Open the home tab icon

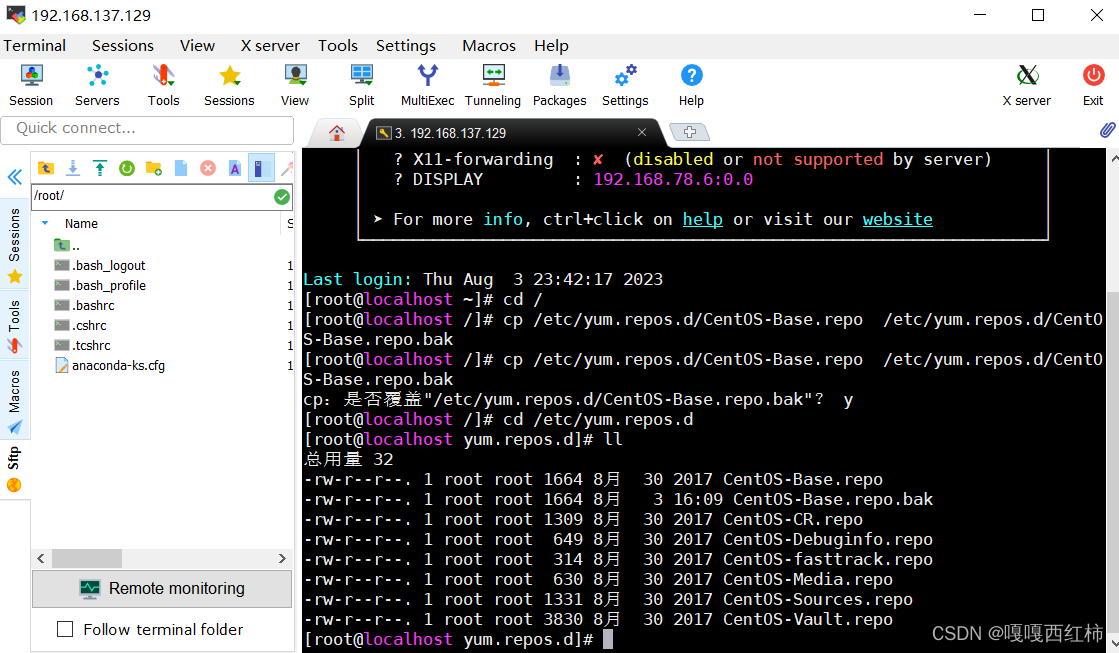point(337,133)
